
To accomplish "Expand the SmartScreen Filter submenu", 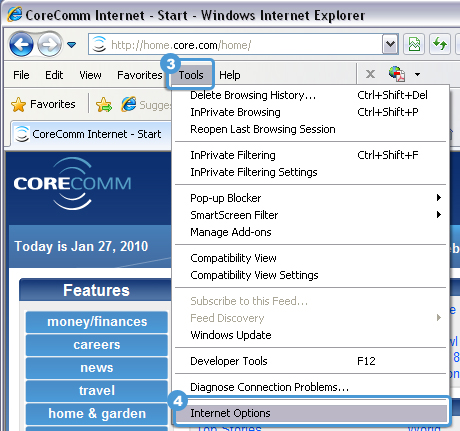I will [311, 215].
